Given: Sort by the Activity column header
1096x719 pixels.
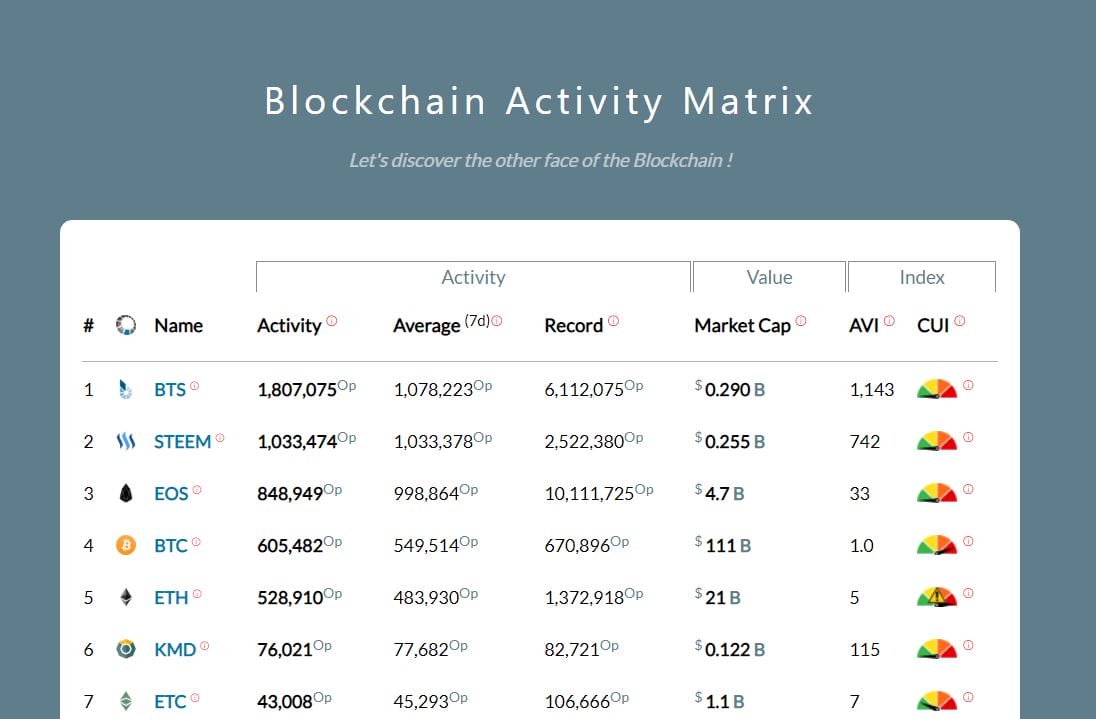Looking at the screenshot, I should tap(289, 326).
